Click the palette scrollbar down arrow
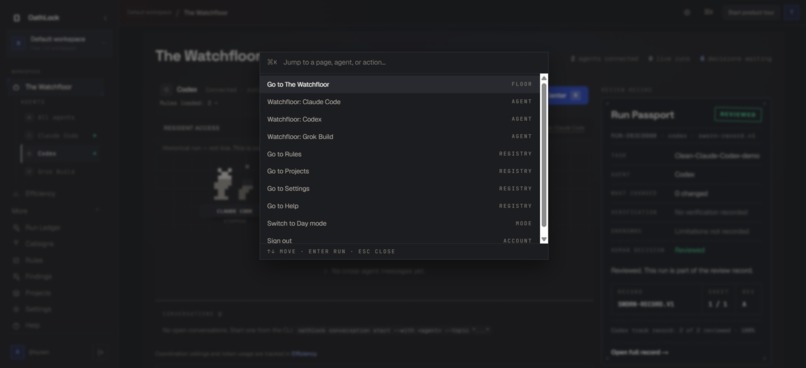Screen dimensions: 806x368 pos(544,240)
